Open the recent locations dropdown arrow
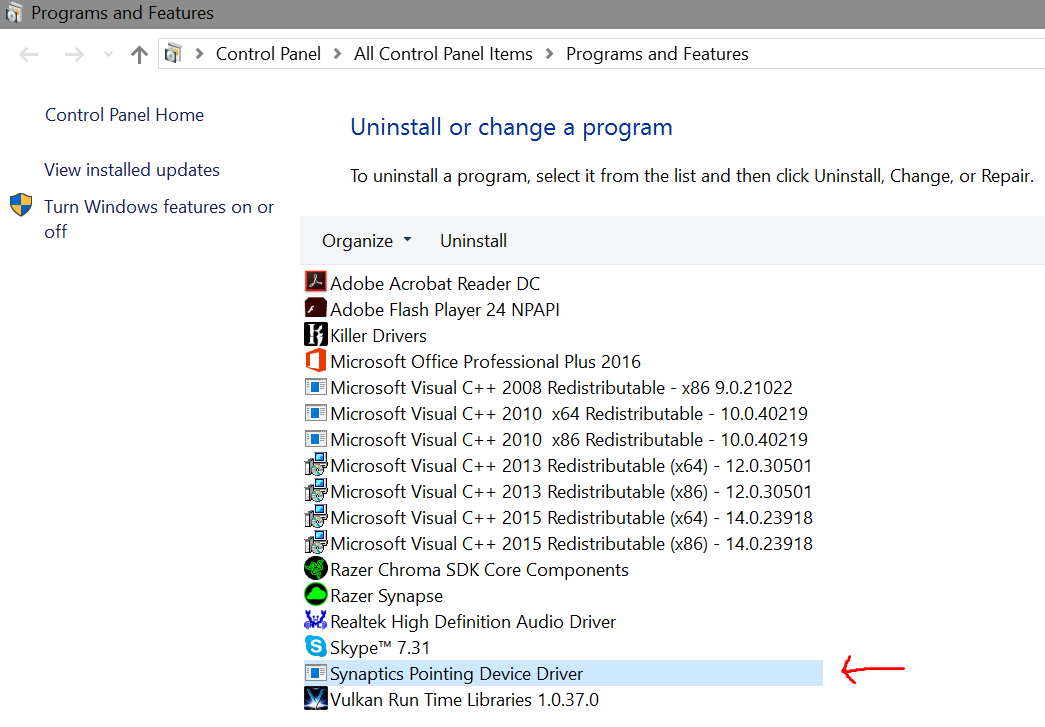Viewport: 1045px width, 727px height. point(108,54)
